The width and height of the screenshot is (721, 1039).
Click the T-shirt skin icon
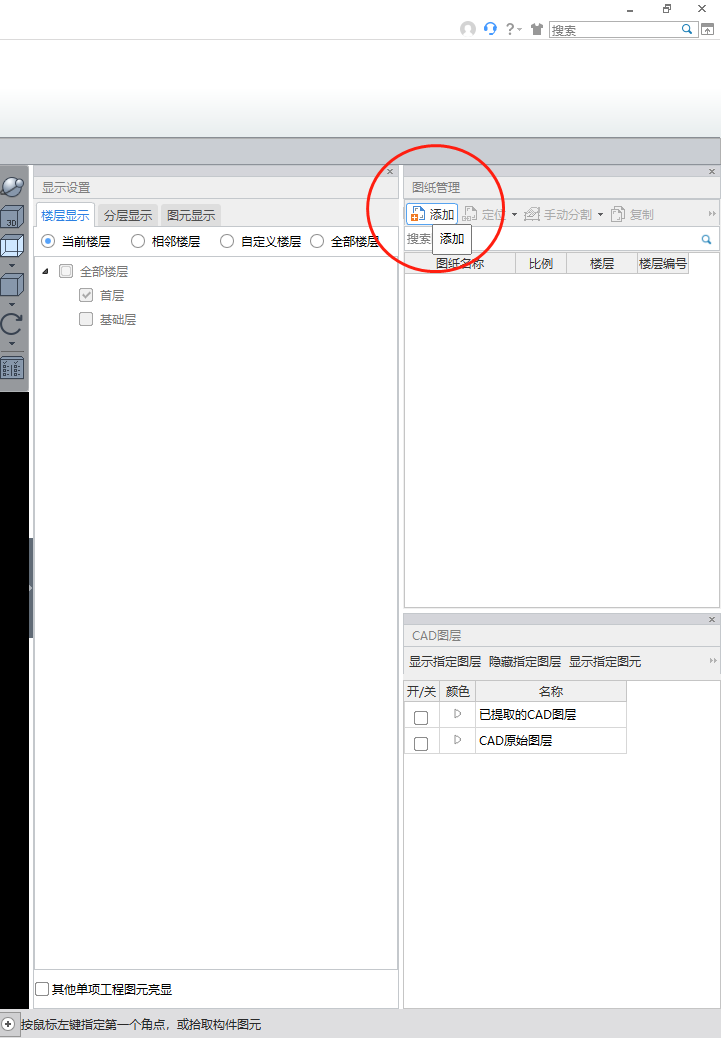tap(537, 29)
